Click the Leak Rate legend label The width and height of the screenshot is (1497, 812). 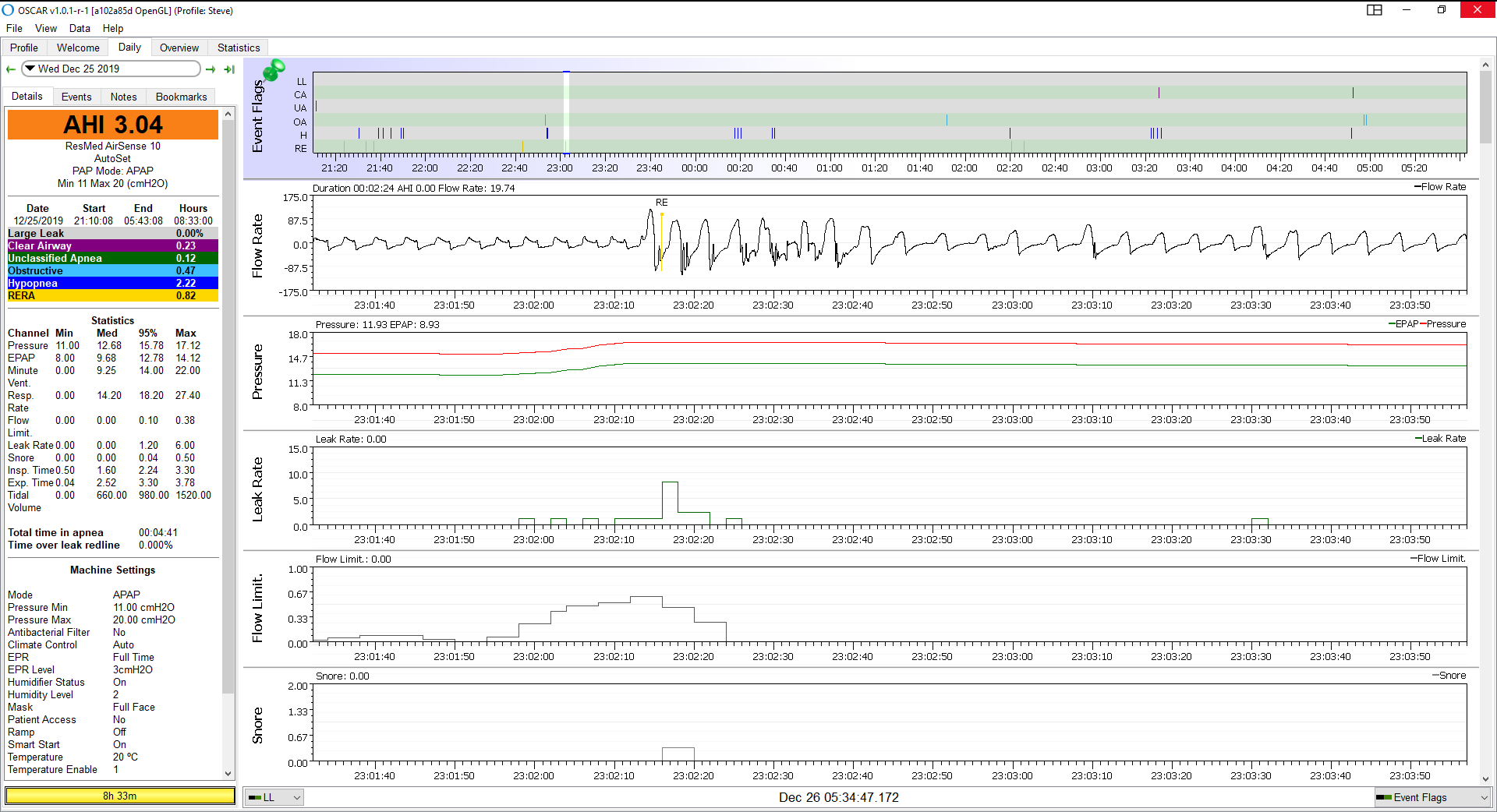[x=1440, y=439]
